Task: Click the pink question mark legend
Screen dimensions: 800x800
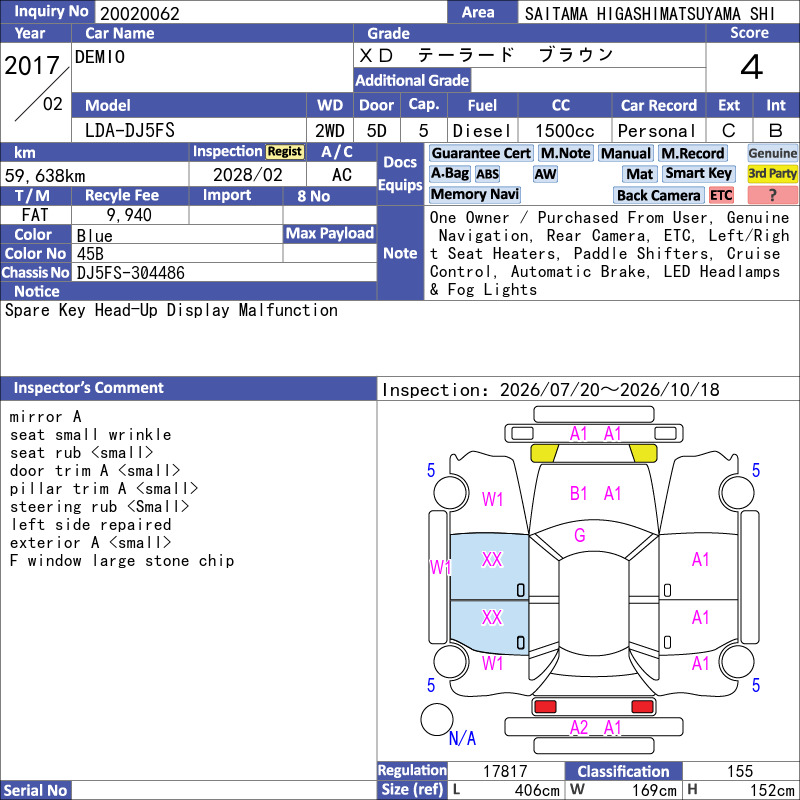Action: [x=772, y=195]
